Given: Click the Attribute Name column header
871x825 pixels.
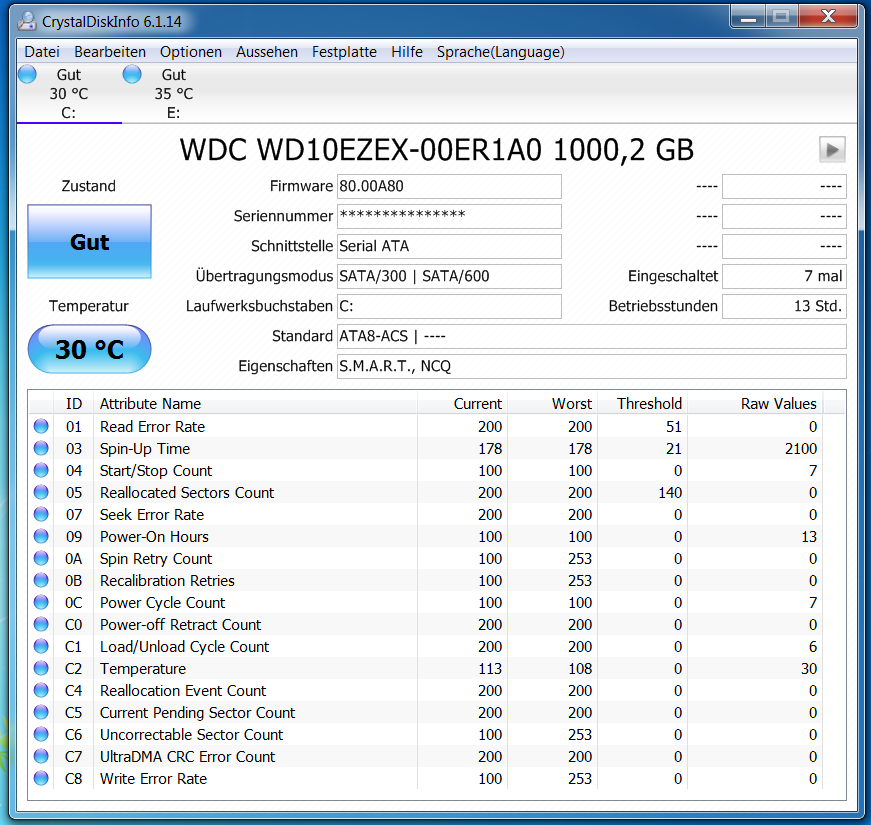Looking at the screenshot, I should [x=256, y=403].
